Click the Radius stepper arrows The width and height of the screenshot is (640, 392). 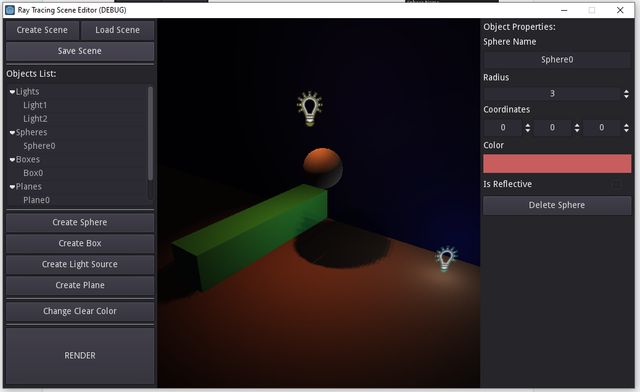point(626,94)
